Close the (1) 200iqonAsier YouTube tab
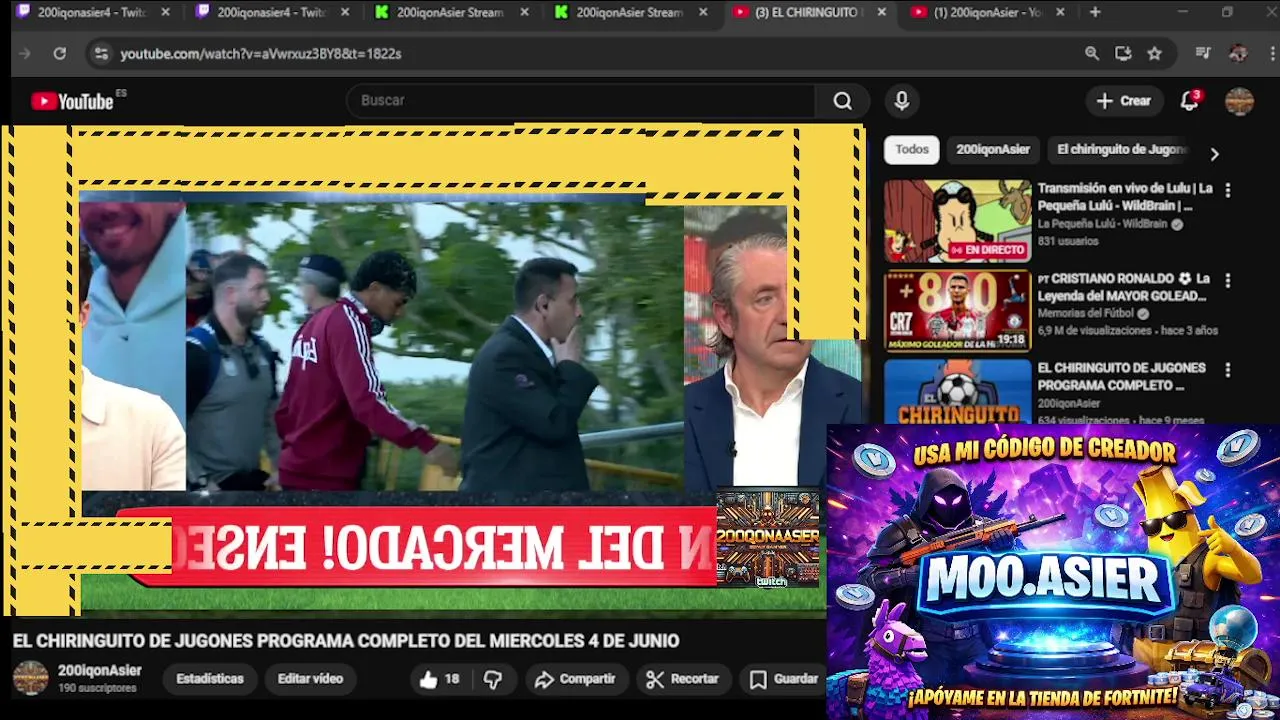This screenshot has width=1280, height=720. pos(1060,12)
